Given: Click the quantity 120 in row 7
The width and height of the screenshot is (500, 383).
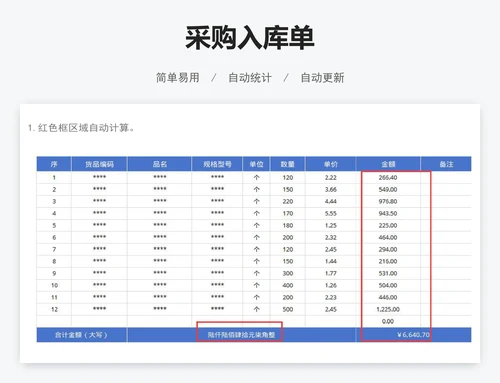Looking at the screenshot, I should click(x=288, y=249).
